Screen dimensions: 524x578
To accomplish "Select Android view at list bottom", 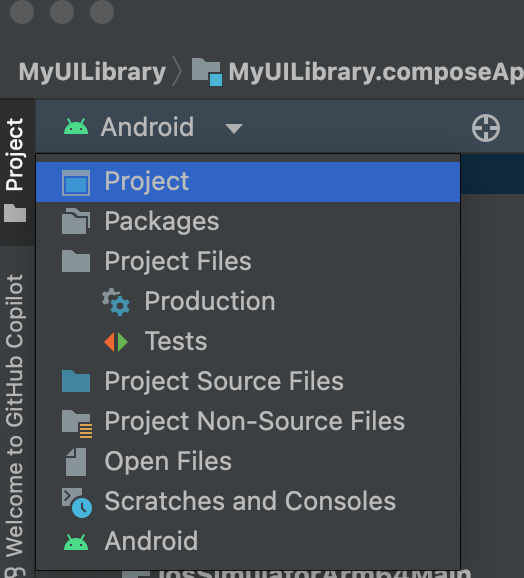I will point(248,541).
